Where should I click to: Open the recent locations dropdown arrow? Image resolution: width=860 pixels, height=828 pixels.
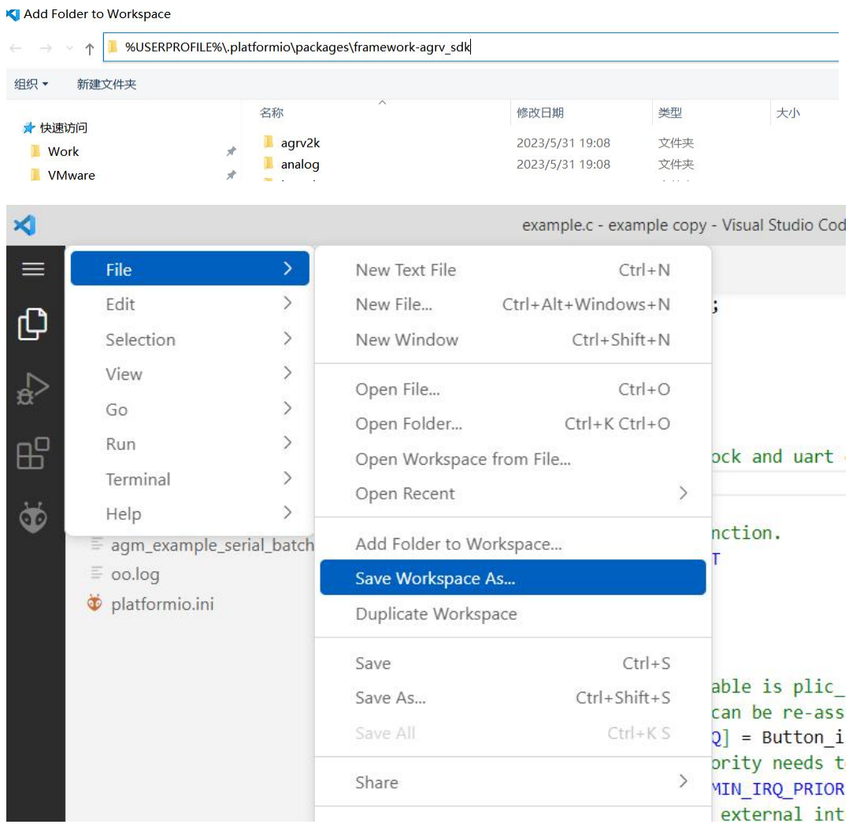pyautogui.click(x=70, y=48)
